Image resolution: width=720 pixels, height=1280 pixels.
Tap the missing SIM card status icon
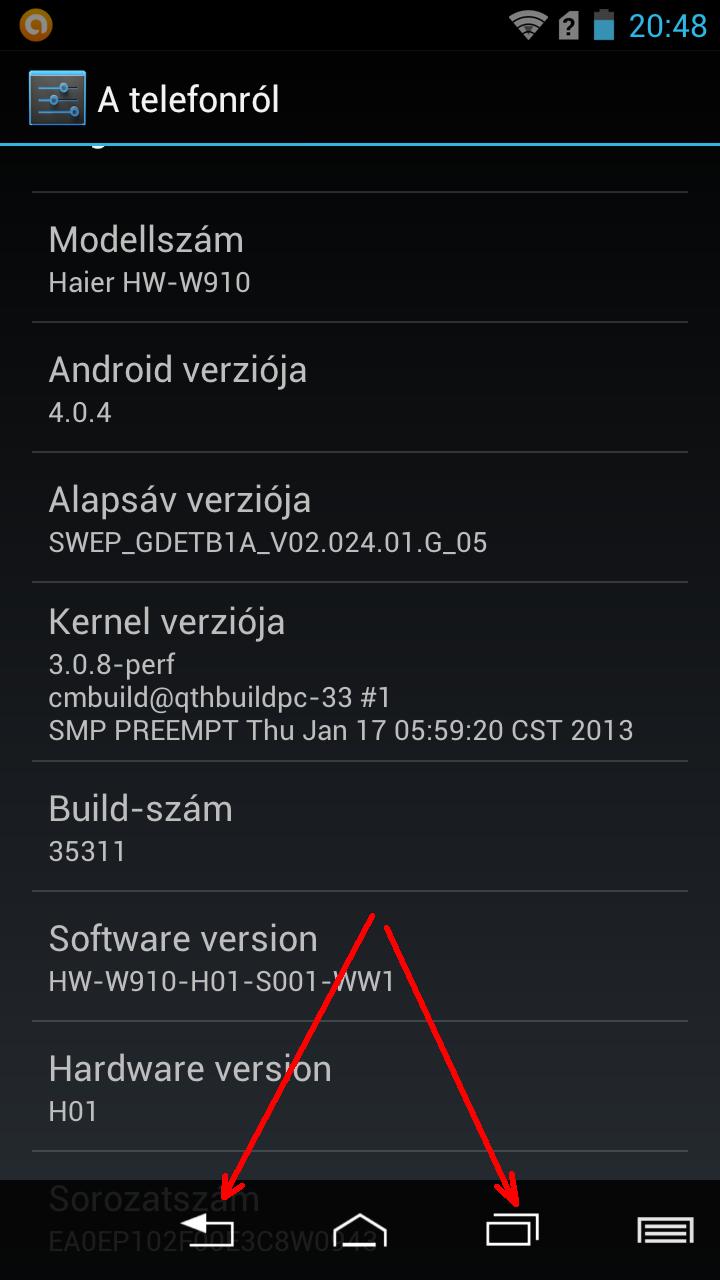(569, 25)
